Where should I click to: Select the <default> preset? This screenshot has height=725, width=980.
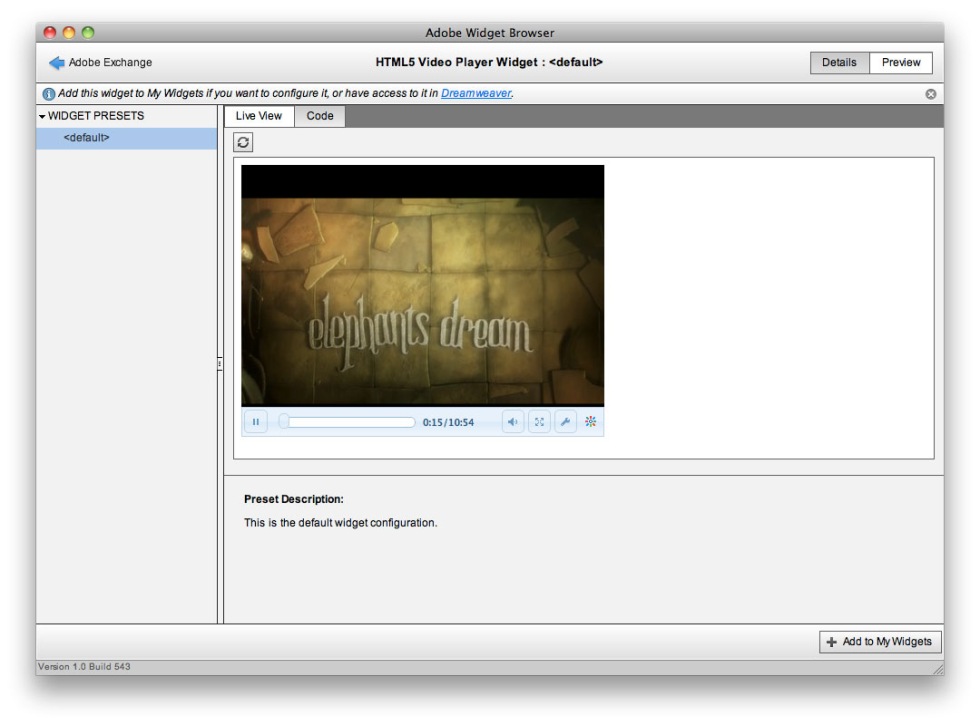pos(127,138)
